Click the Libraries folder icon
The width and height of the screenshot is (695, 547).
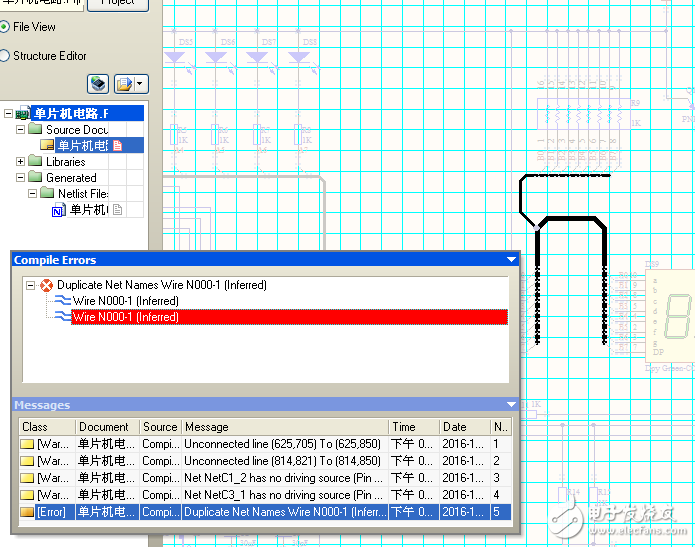pyautogui.click(x=36, y=162)
